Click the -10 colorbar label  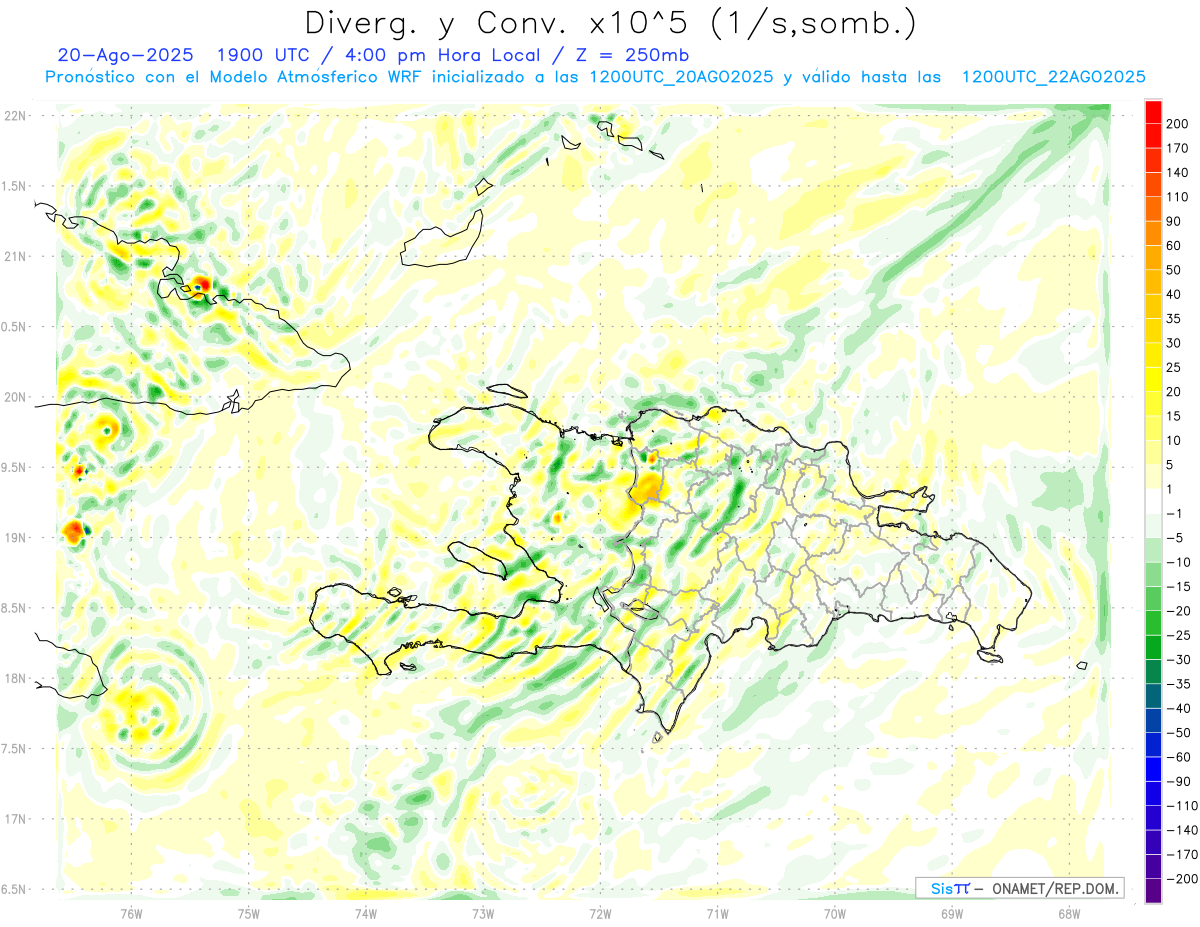[1180, 562]
